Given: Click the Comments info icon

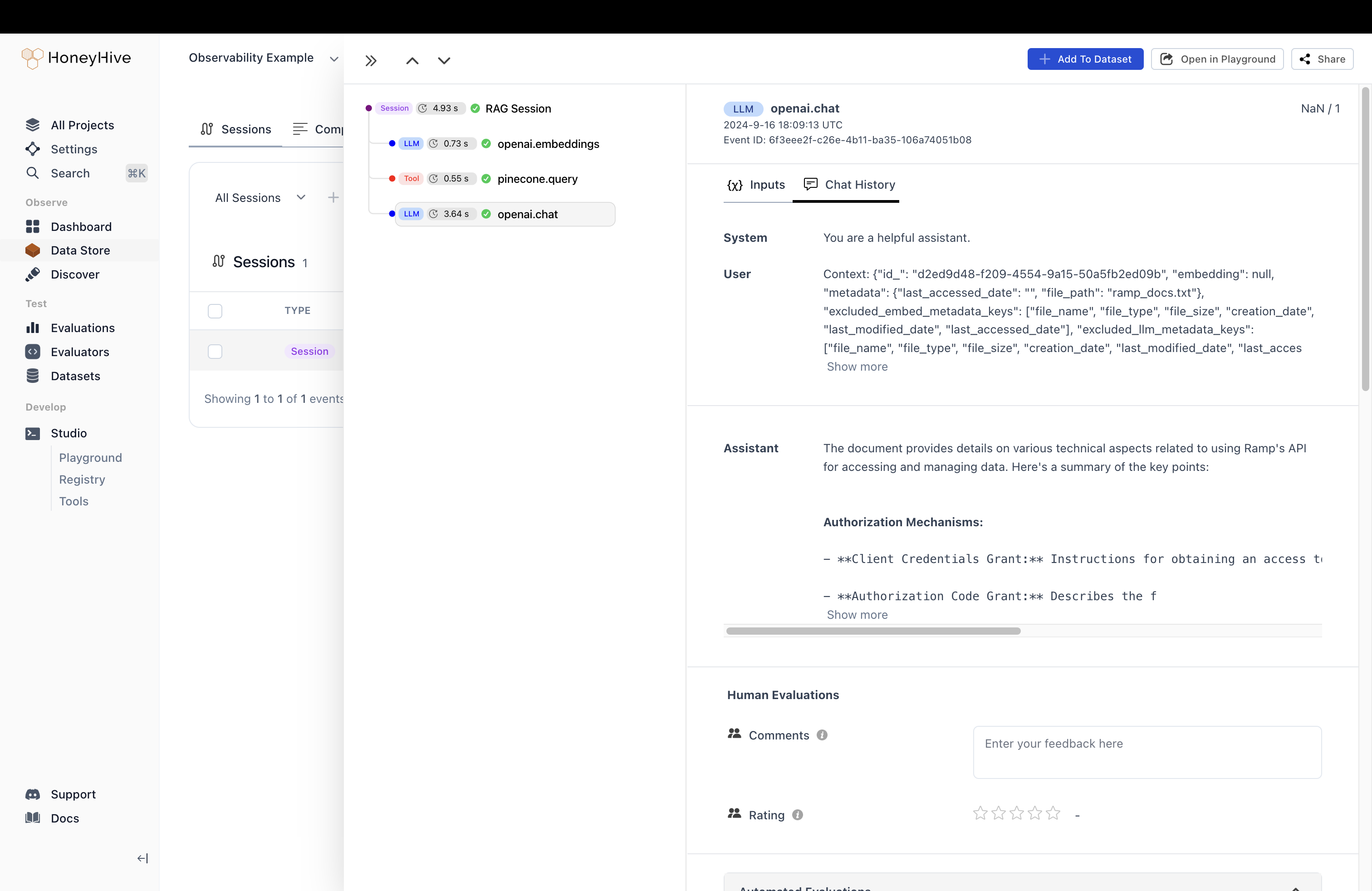Looking at the screenshot, I should (x=822, y=735).
